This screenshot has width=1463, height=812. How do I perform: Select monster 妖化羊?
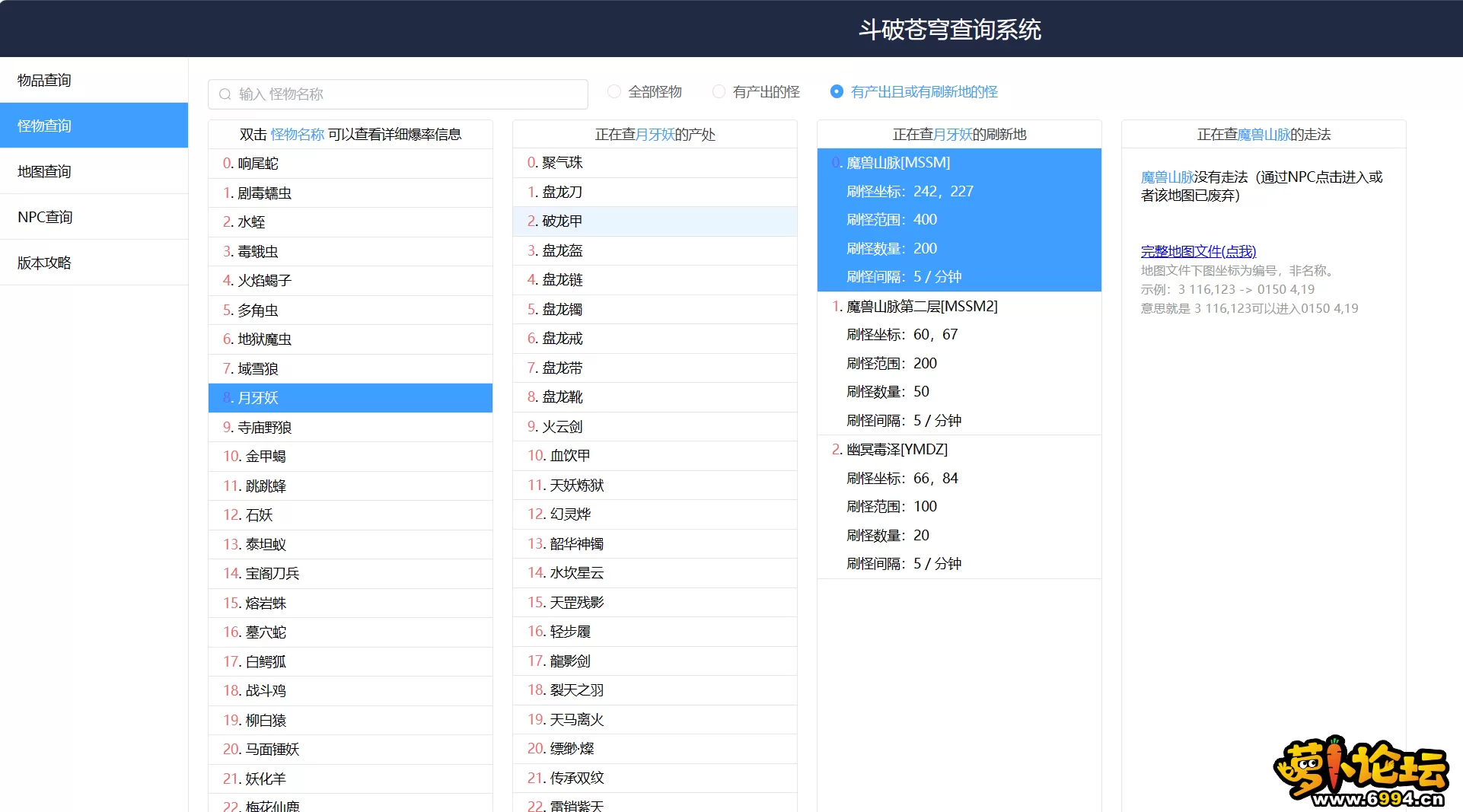(x=350, y=779)
